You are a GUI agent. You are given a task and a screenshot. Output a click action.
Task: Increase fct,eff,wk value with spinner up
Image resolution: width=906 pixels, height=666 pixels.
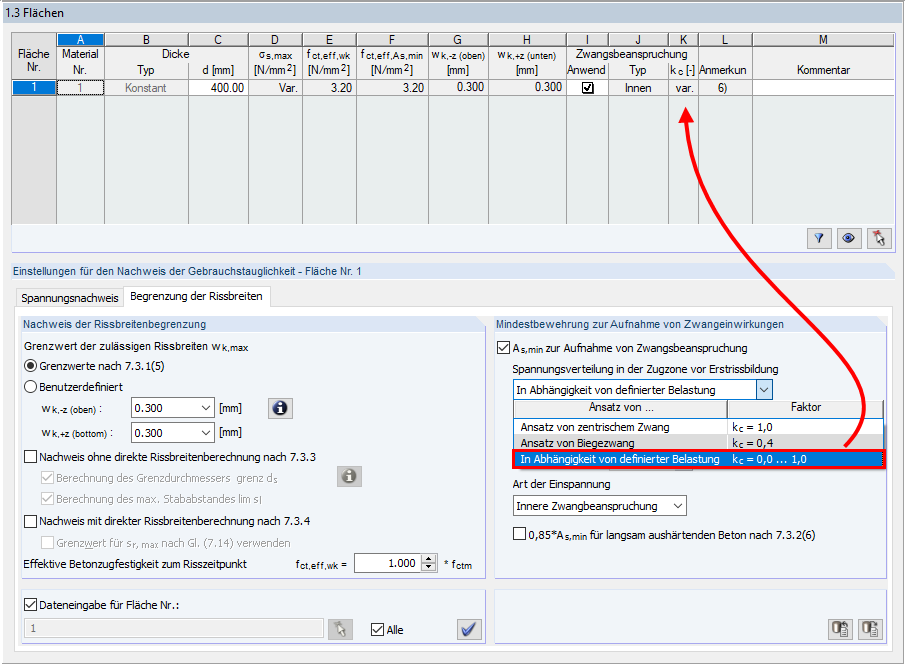click(x=428, y=559)
